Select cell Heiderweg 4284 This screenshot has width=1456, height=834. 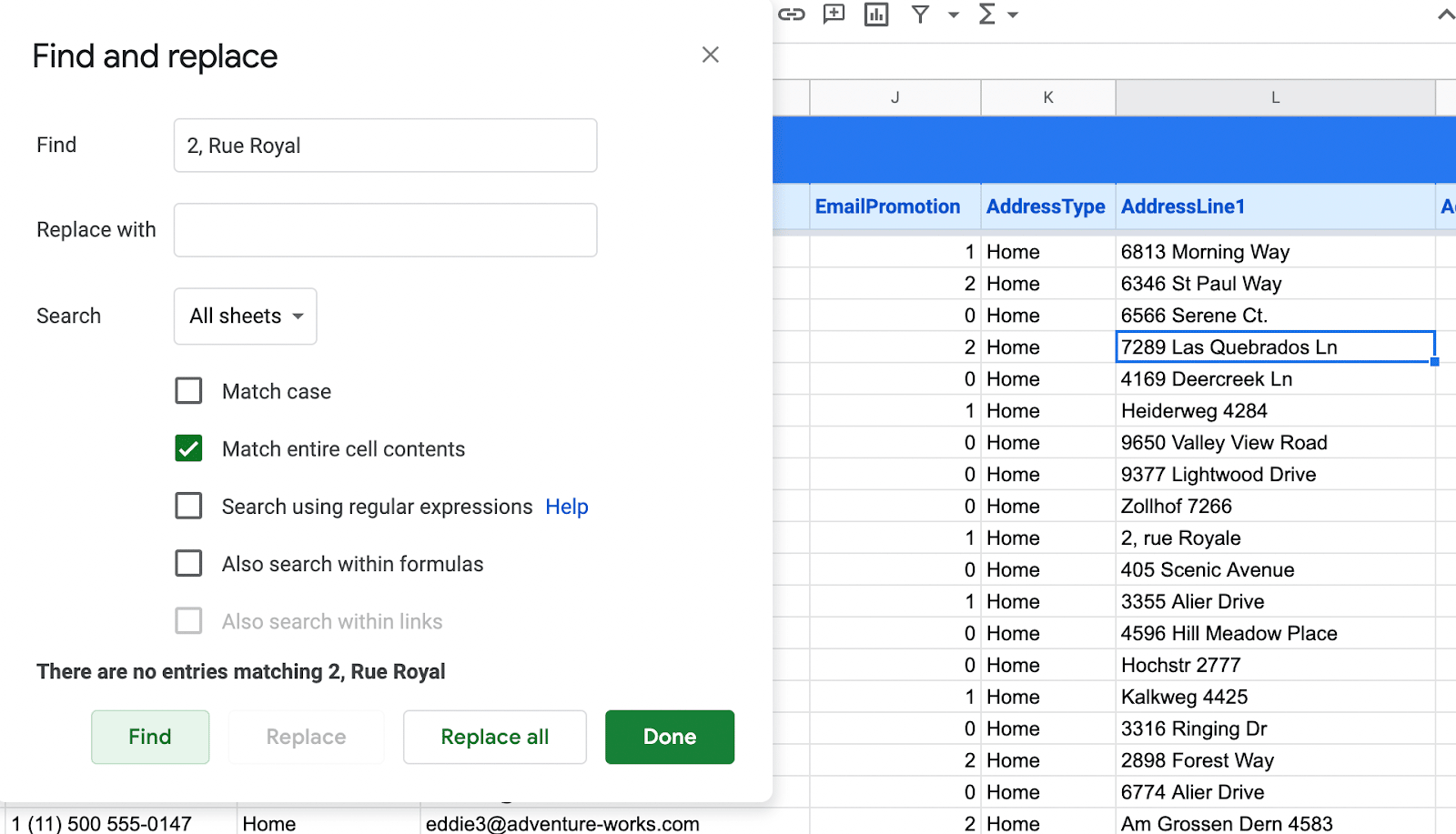(1275, 411)
